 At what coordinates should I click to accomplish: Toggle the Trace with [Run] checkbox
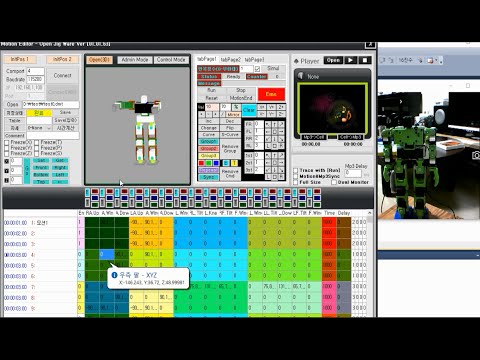click(x=295, y=170)
